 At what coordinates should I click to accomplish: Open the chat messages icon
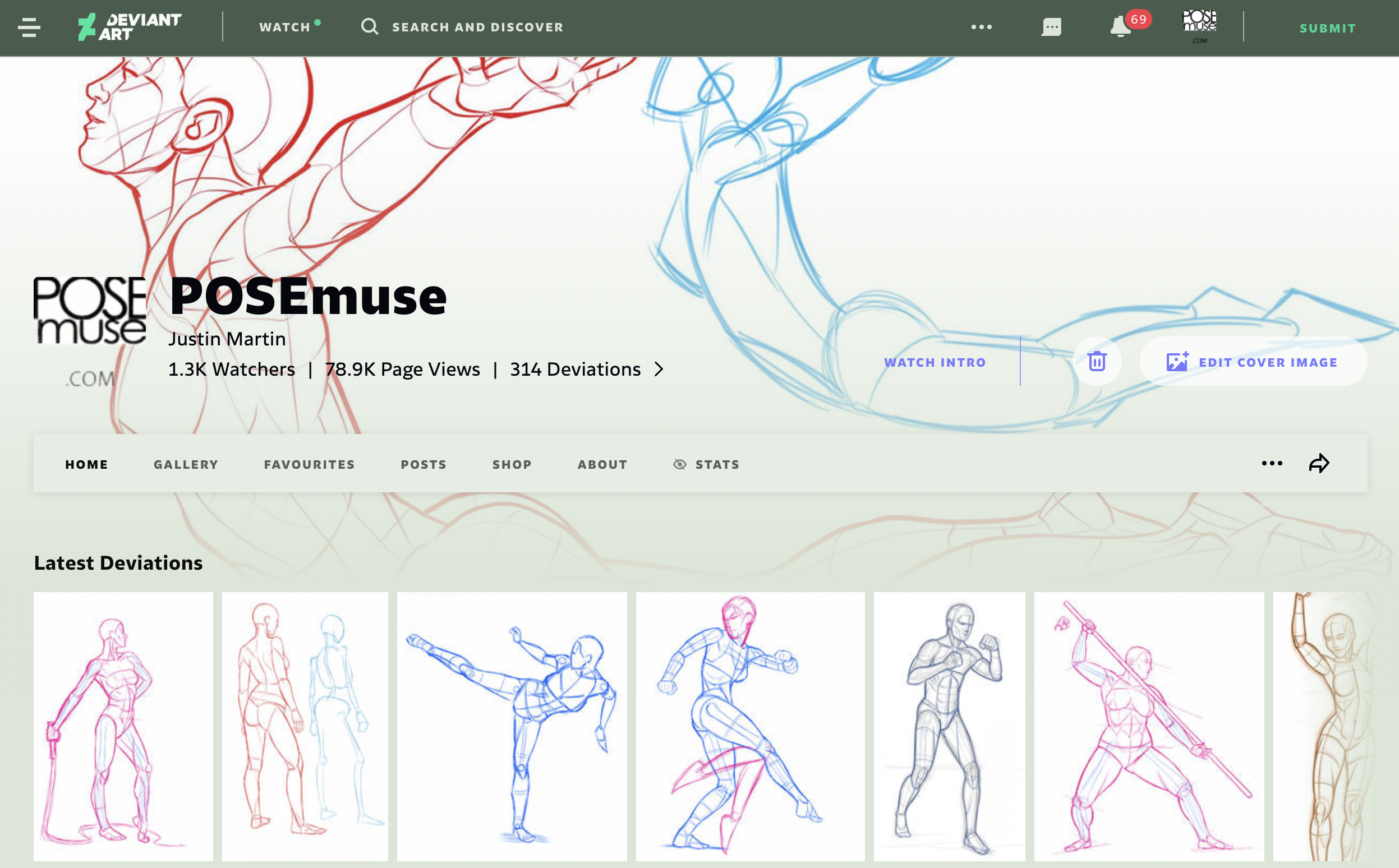tap(1051, 27)
